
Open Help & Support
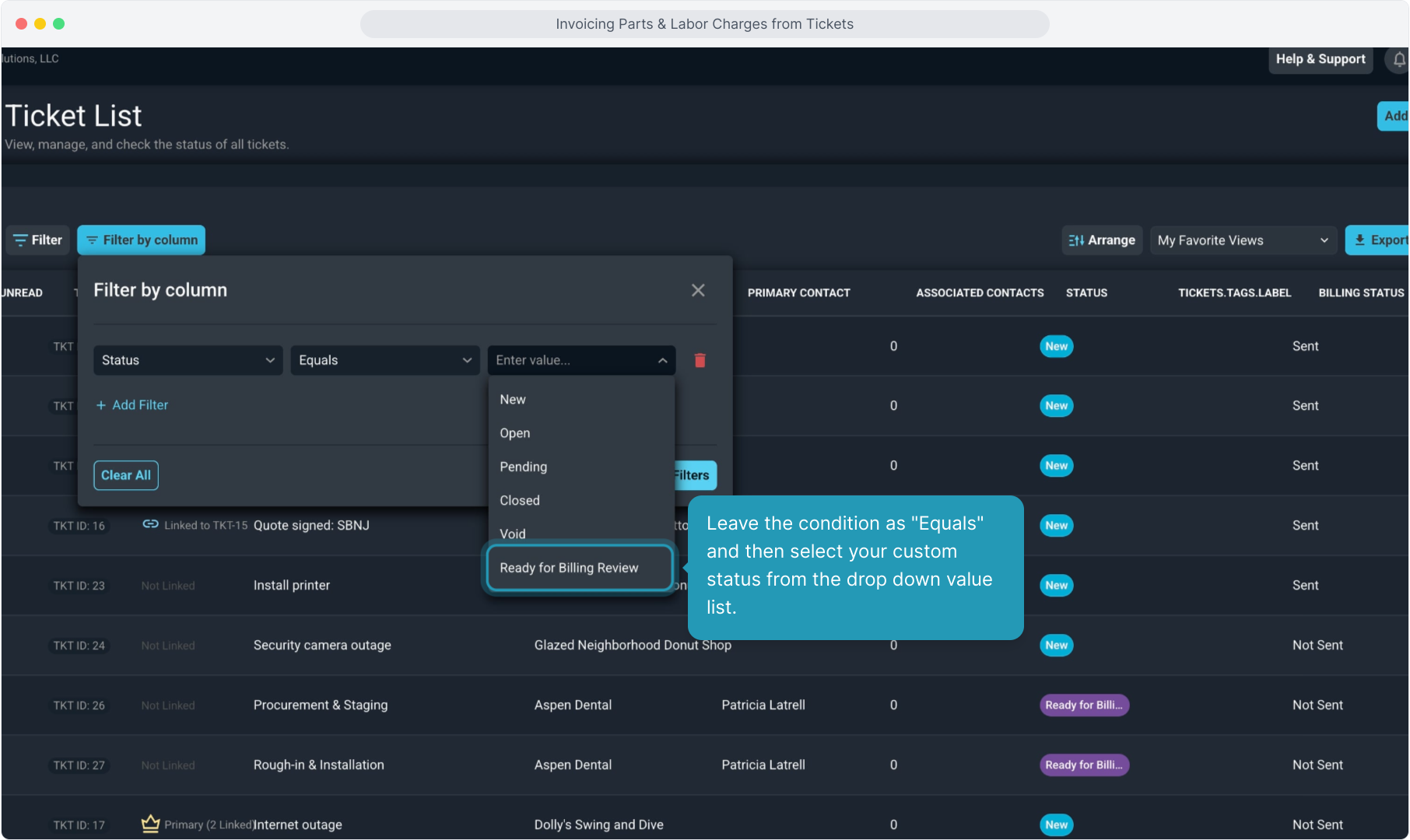click(1320, 59)
